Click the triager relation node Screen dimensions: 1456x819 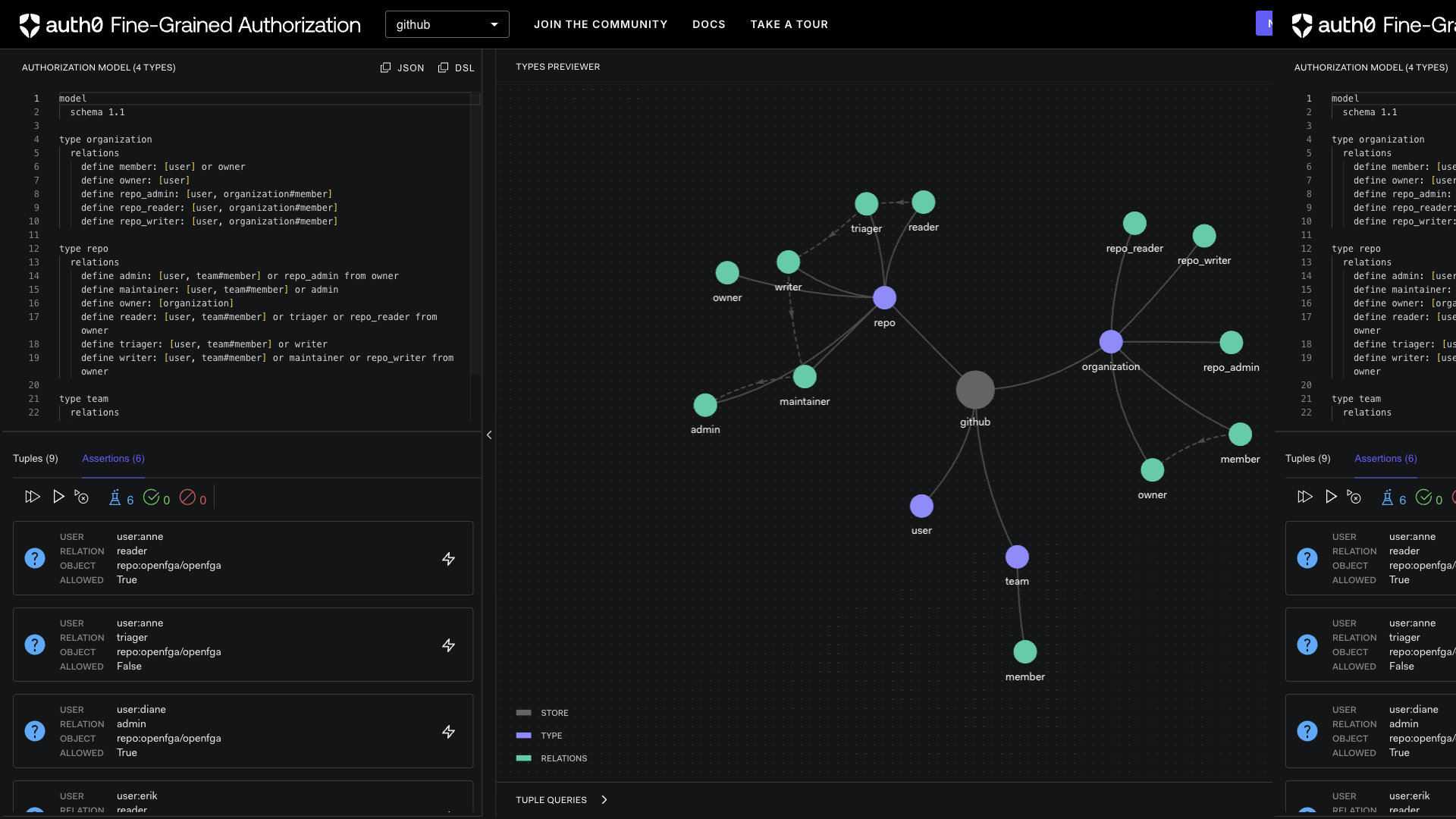[x=866, y=203]
